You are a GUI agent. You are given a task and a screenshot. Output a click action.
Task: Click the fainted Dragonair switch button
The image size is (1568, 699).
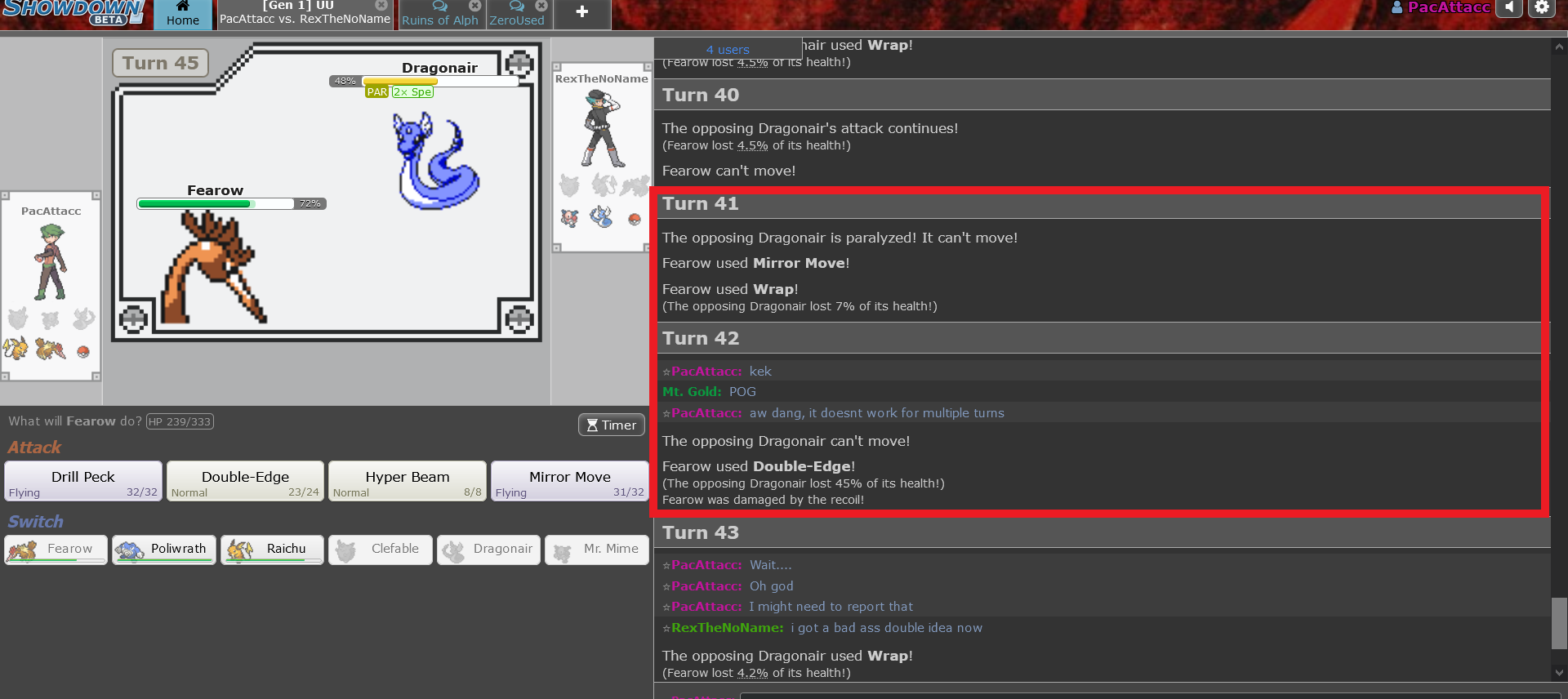pyautogui.click(x=488, y=550)
